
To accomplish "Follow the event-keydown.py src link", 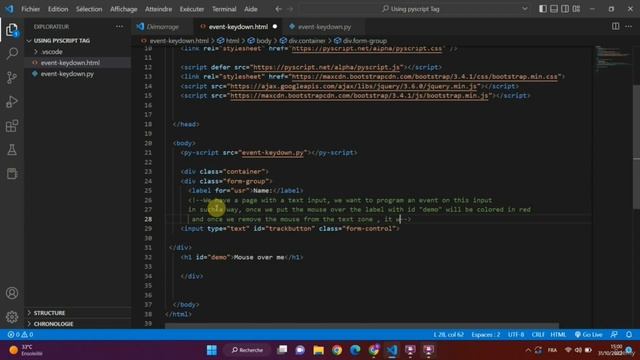I will [x=273, y=153].
